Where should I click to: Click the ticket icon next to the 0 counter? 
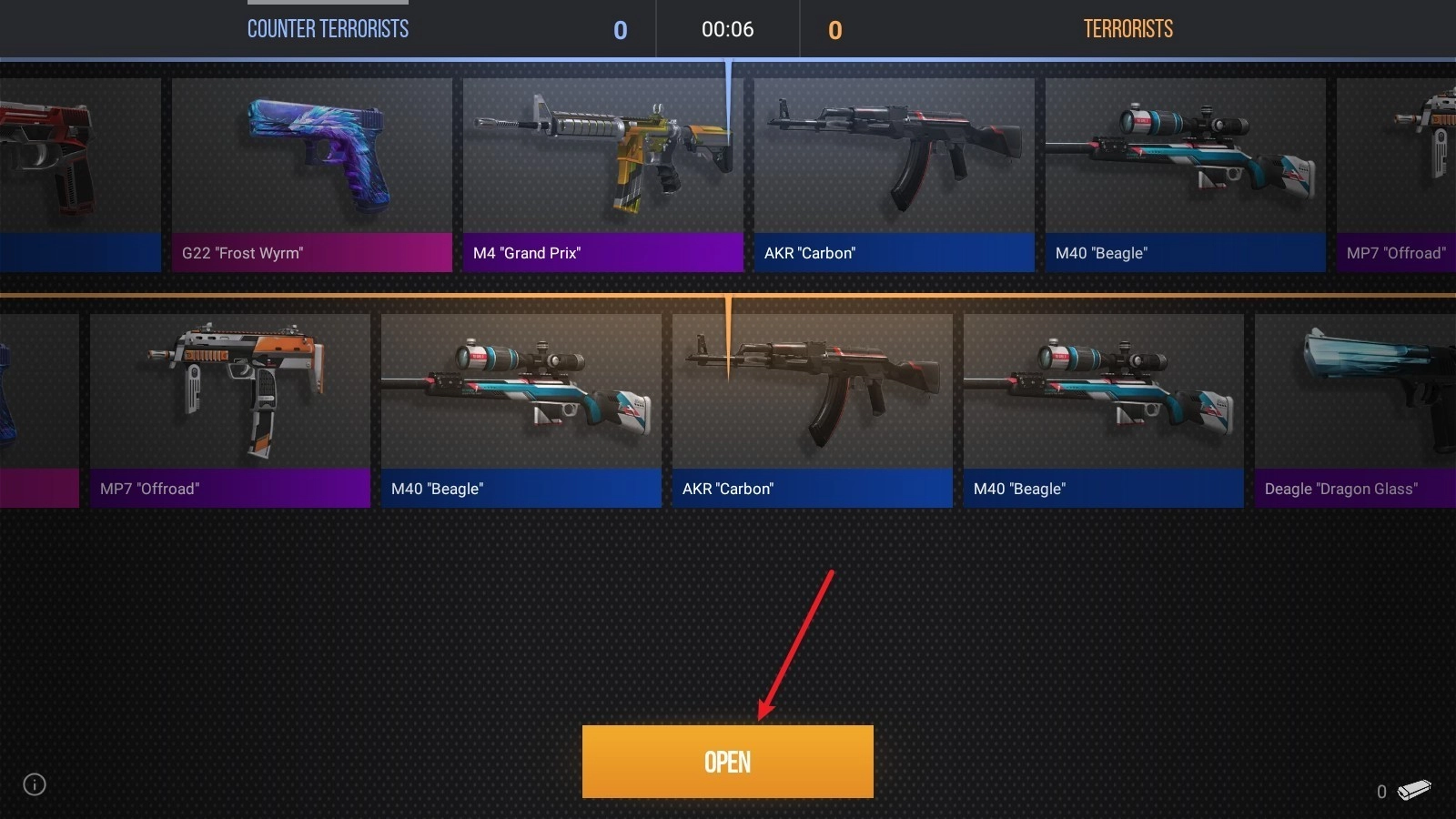(x=1414, y=790)
